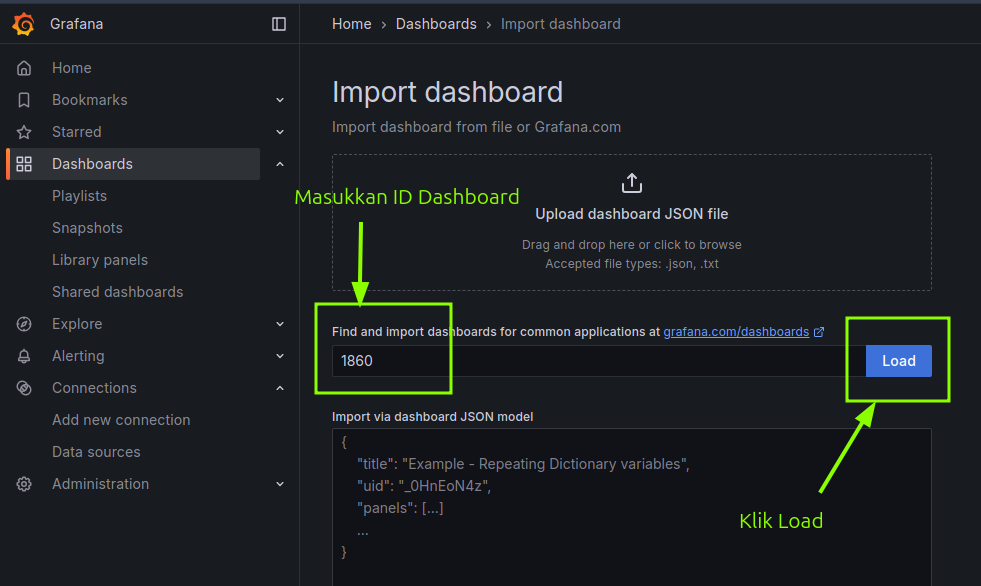Click the Grafana logo

pyautogui.click(x=23, y=23)
